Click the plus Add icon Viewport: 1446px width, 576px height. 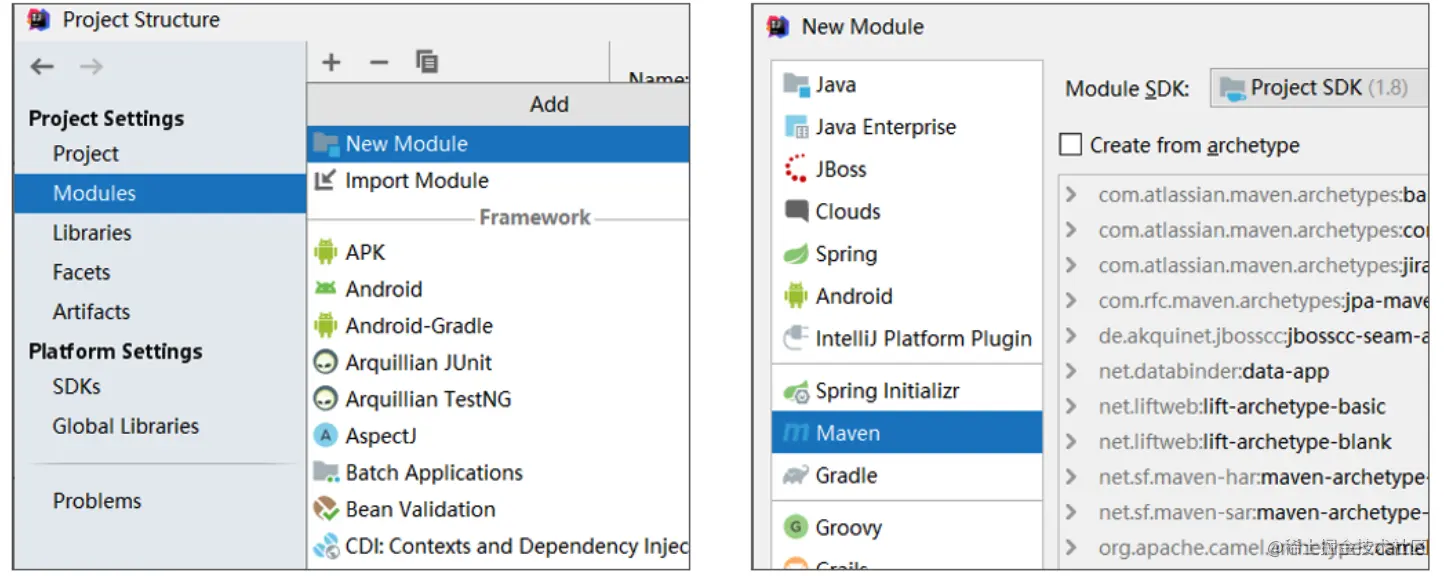click(331, 63)
